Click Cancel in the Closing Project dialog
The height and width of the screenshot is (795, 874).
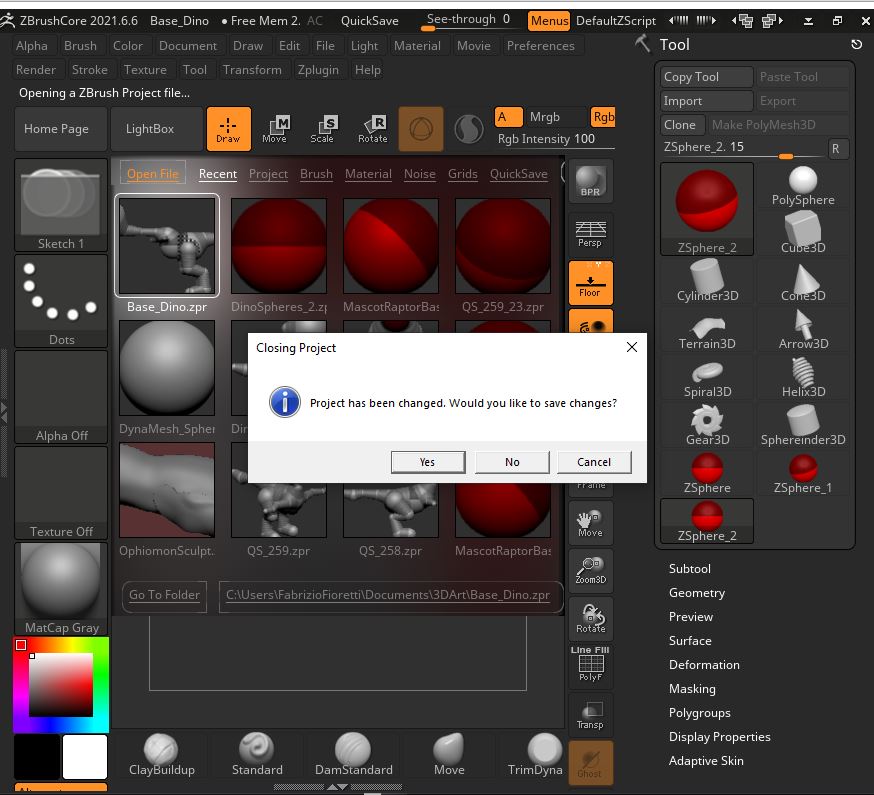pos(594,461)
